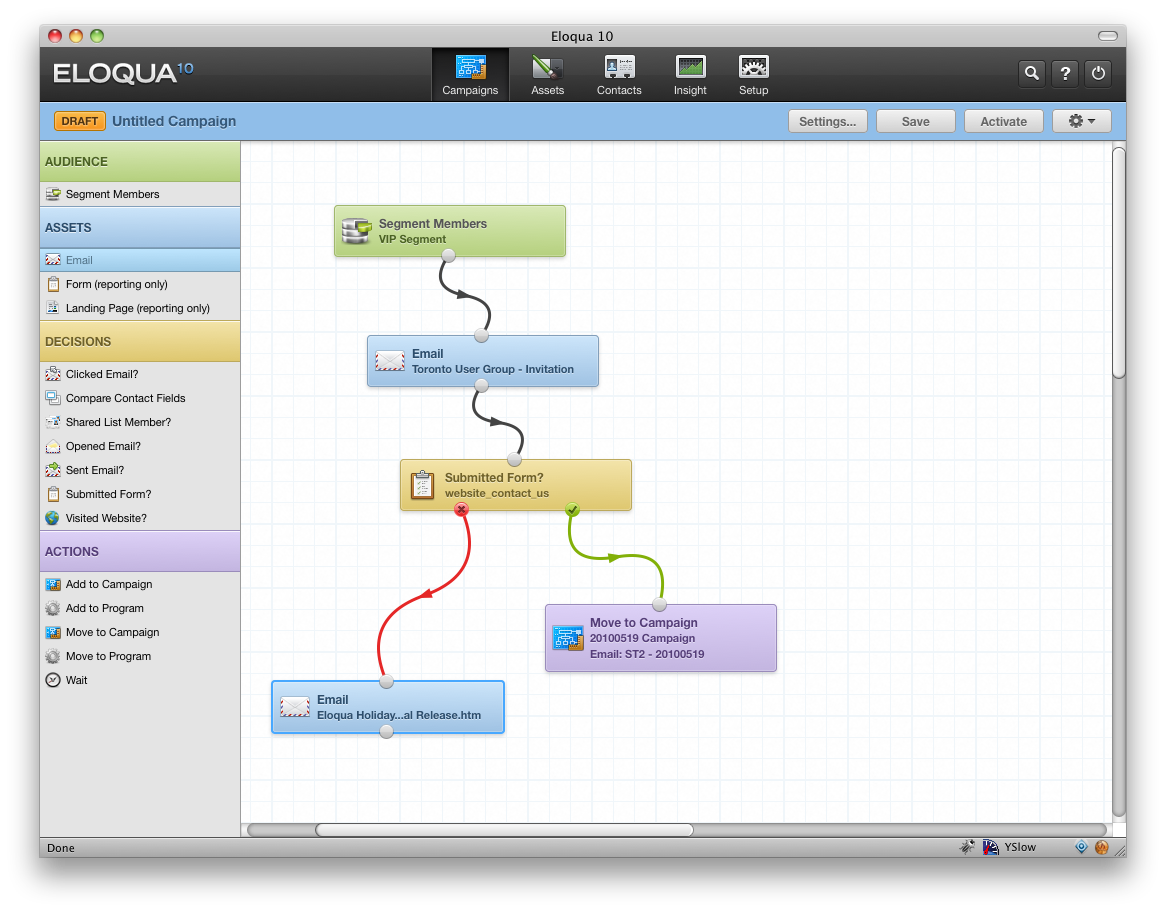Open the search magnifier tool
Image resolution: width=1166 pixels, height=912 pixels.
(x=1032, y=73)
